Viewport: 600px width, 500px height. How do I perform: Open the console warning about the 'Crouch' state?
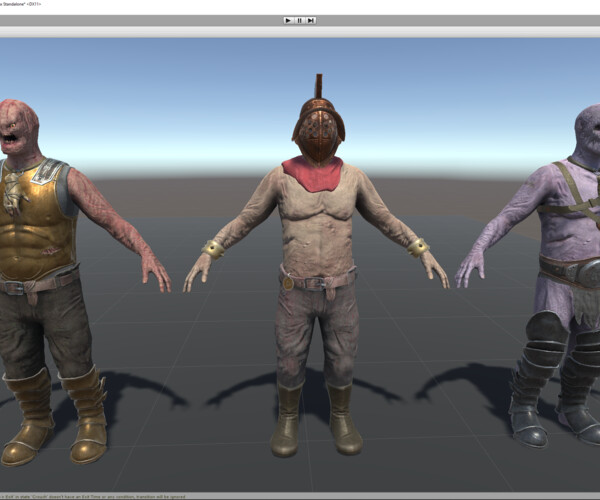pos(93,497)
